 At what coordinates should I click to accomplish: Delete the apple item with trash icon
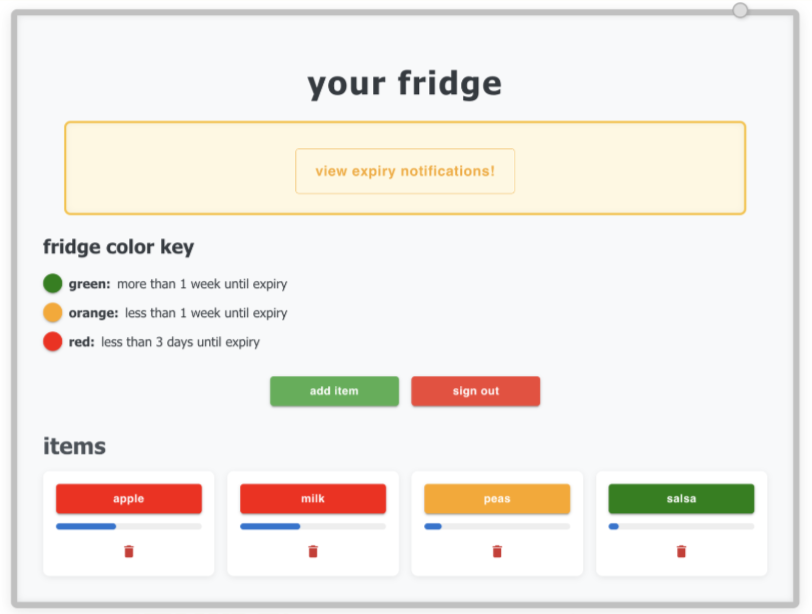pos(129,551)
